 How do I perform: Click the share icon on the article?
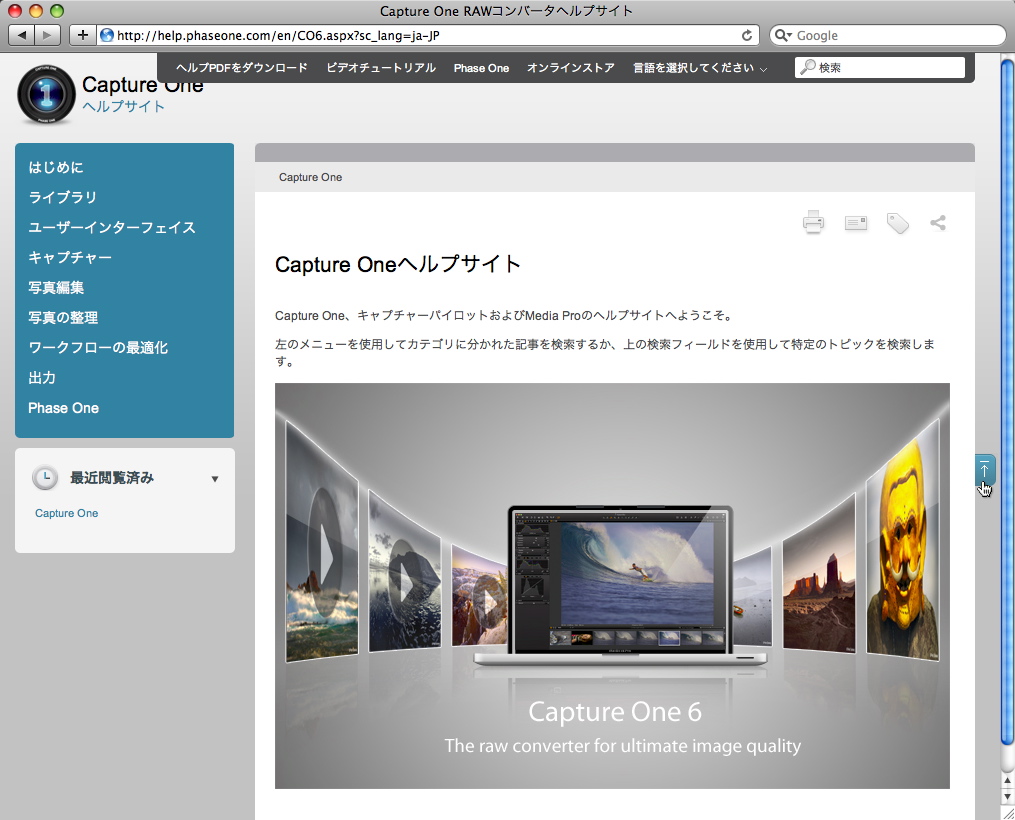(x=937, y=222)
